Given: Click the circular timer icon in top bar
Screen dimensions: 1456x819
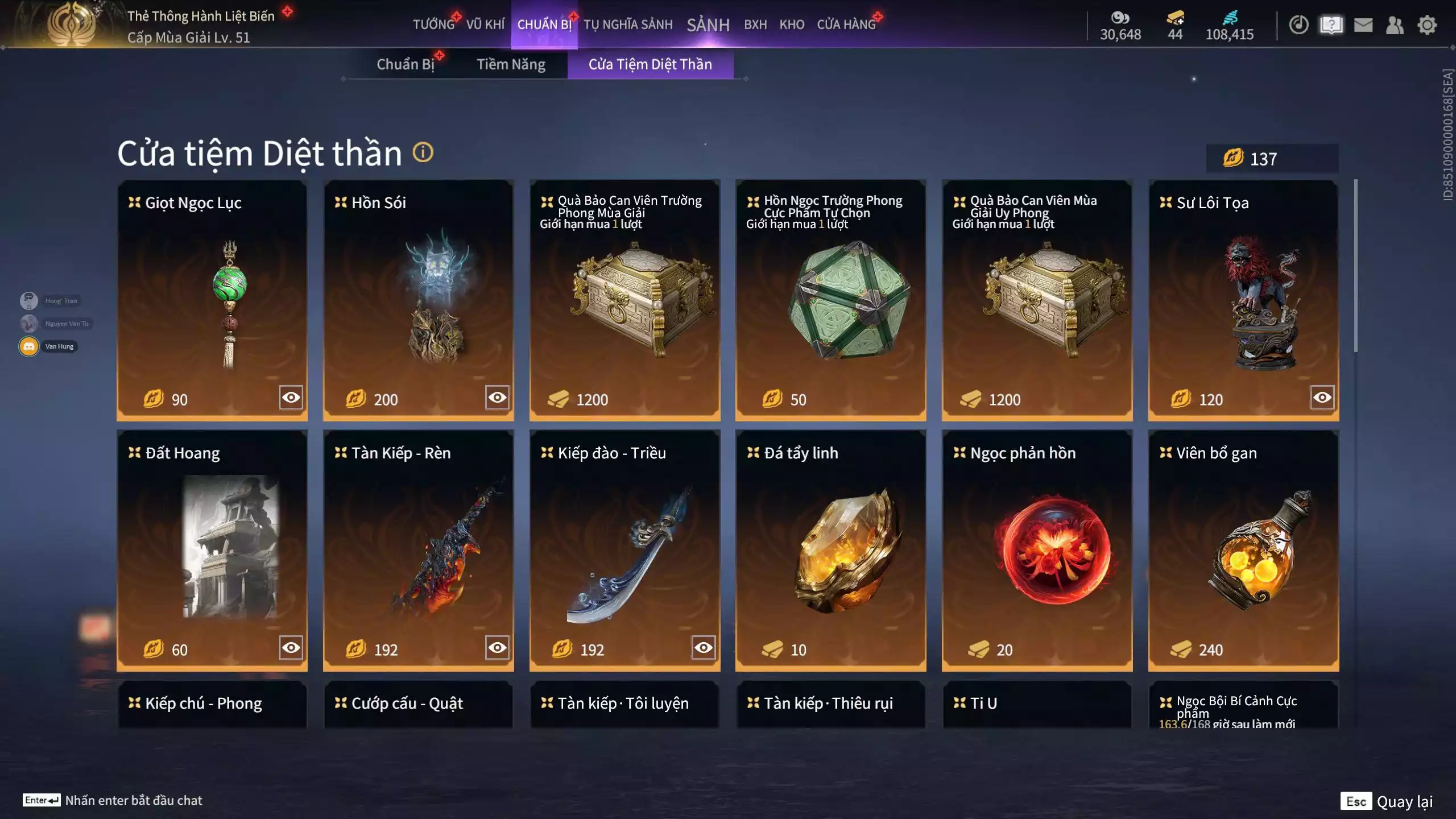Looking at the screenshot, I should point(1298,25).
